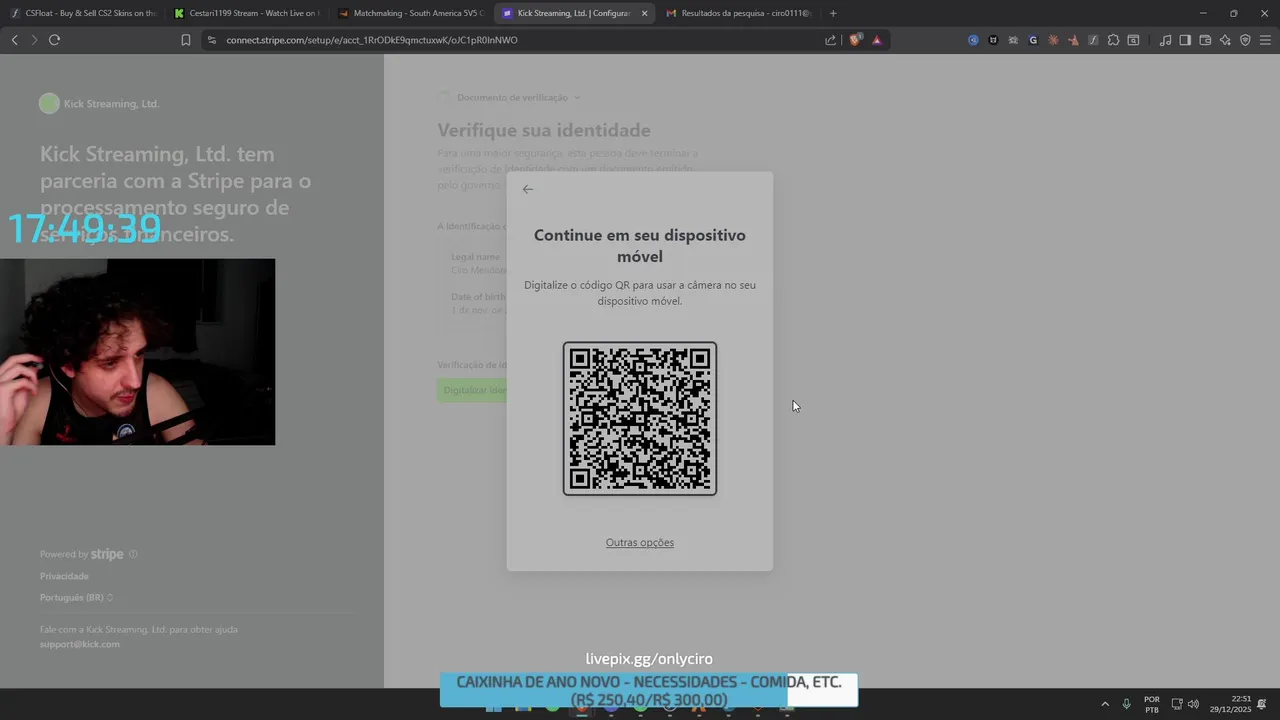Go back with the browser back arrow
The height and width of the screenshot is (720, 1280).
coord(14,40)
